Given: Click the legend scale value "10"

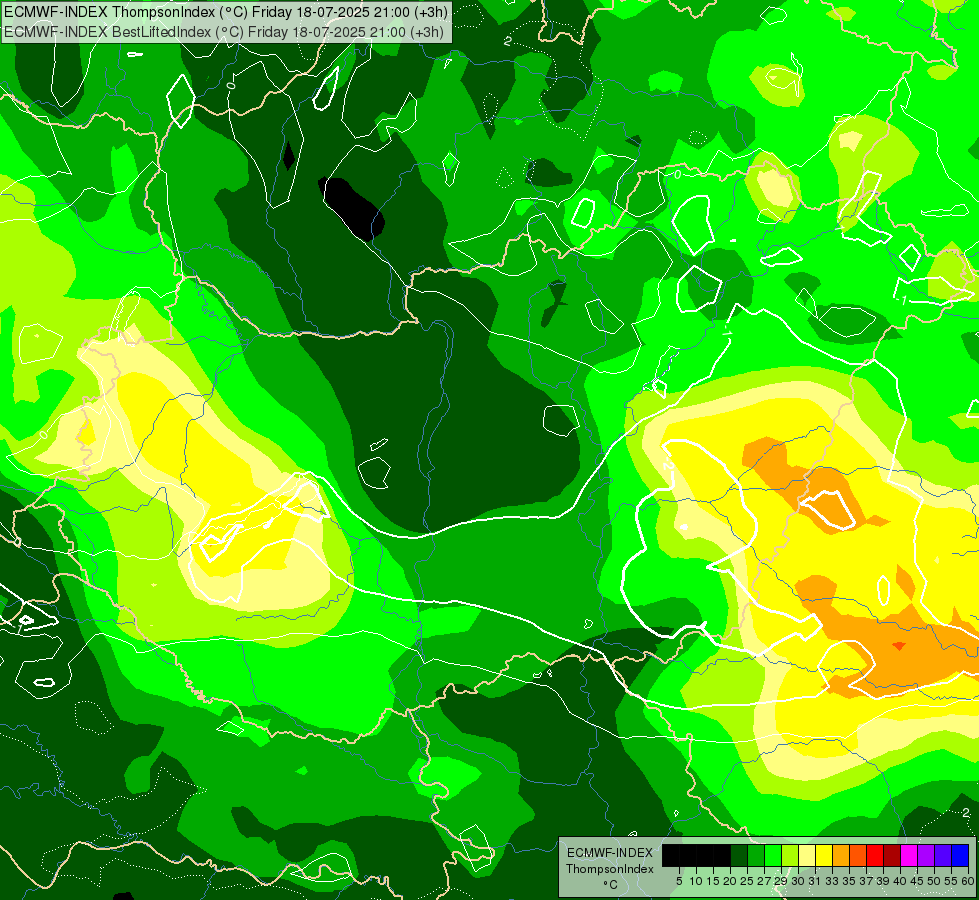Looking at the screenshot, I should pos(696,881).
